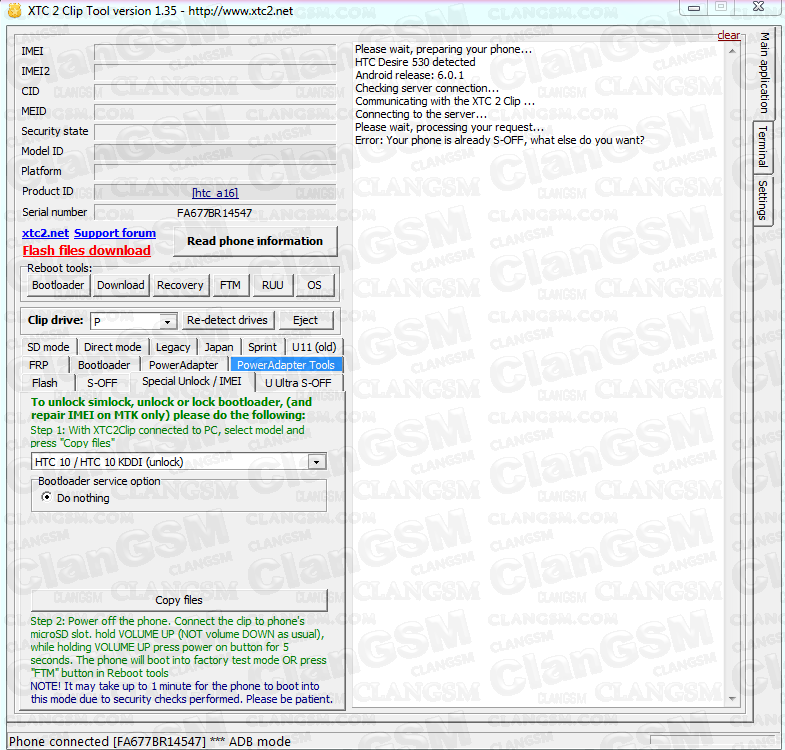Click the log scrollbar up arrow
The image size is (785, 750).
coord(732,52)
